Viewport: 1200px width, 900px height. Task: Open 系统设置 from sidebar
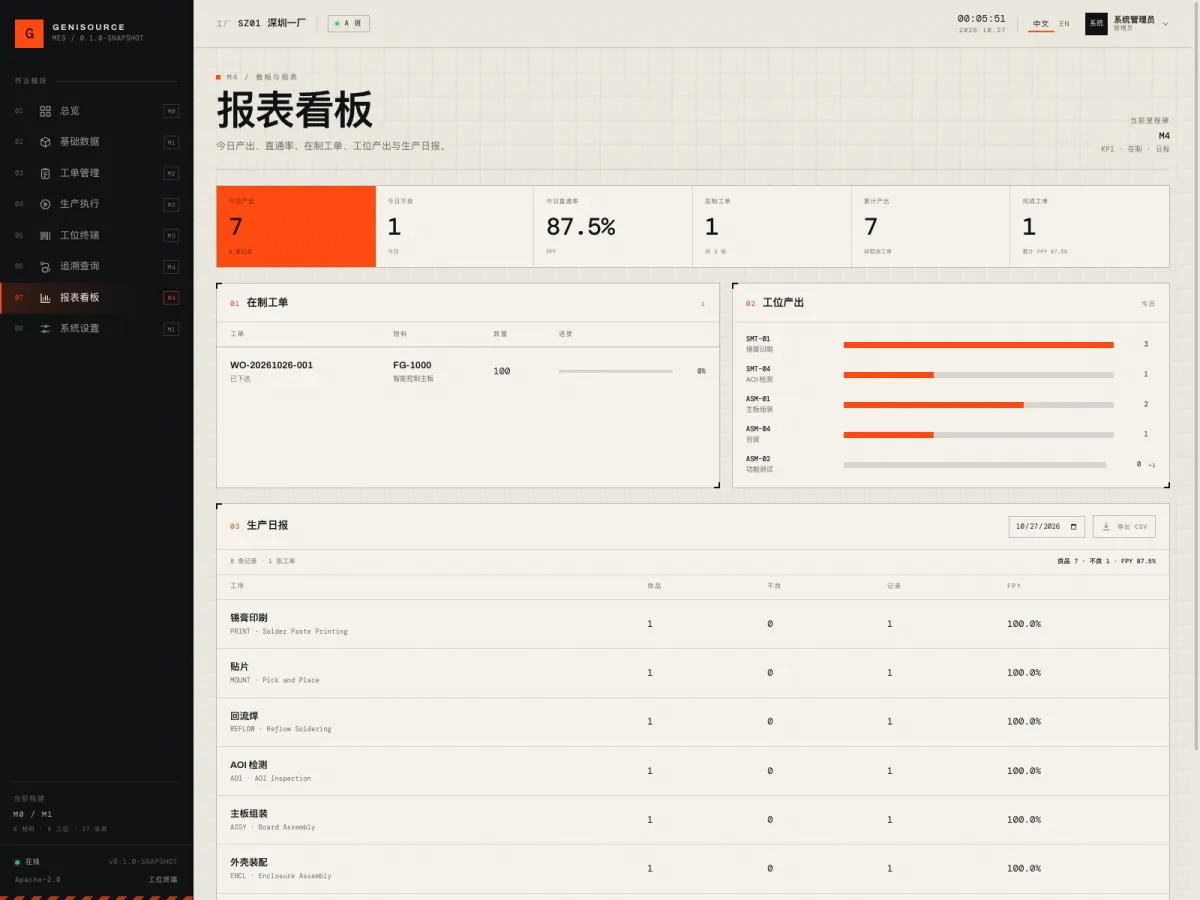pos(97,328)
